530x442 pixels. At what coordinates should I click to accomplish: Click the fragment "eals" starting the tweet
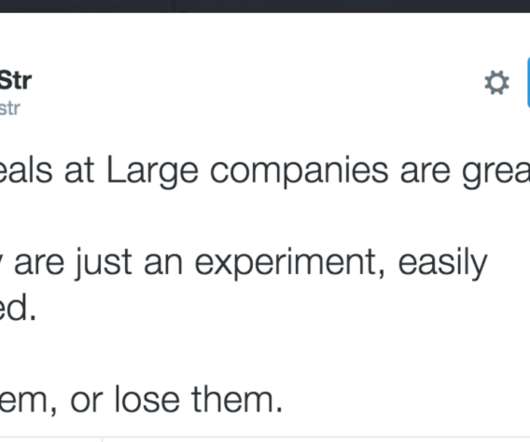point(26,171)
